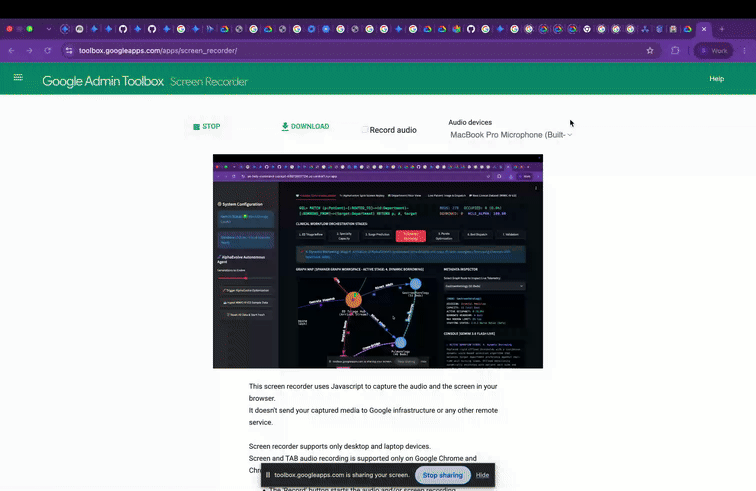The width and height of the screenshot is (756, 491).
Task: Click Stop sharing in the sharing bar
Action: pos(443,475)
